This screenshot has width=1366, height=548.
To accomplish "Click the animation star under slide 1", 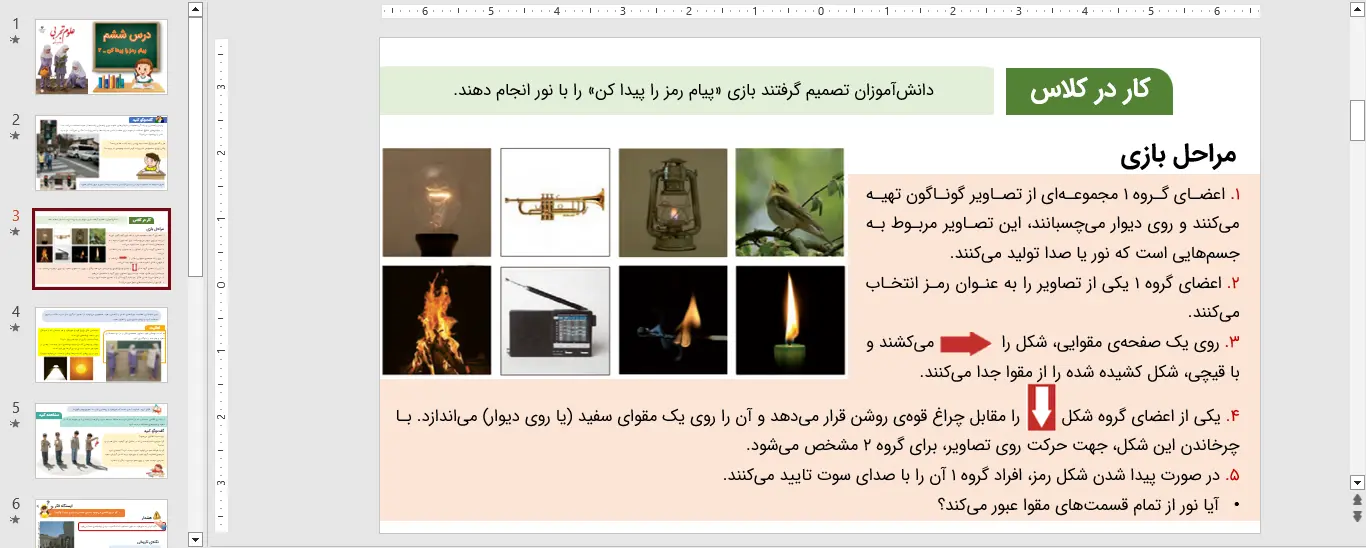I will point(14,40).
